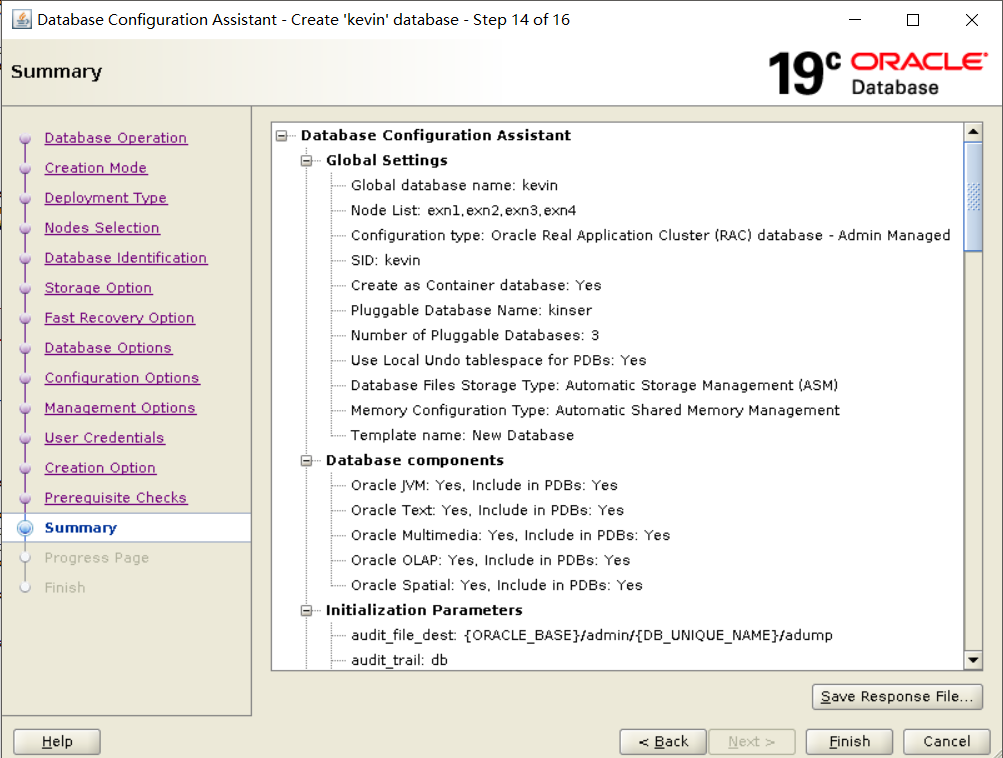Open the Database Operation step
The image size is (1003, 758).
click(116, 138)
